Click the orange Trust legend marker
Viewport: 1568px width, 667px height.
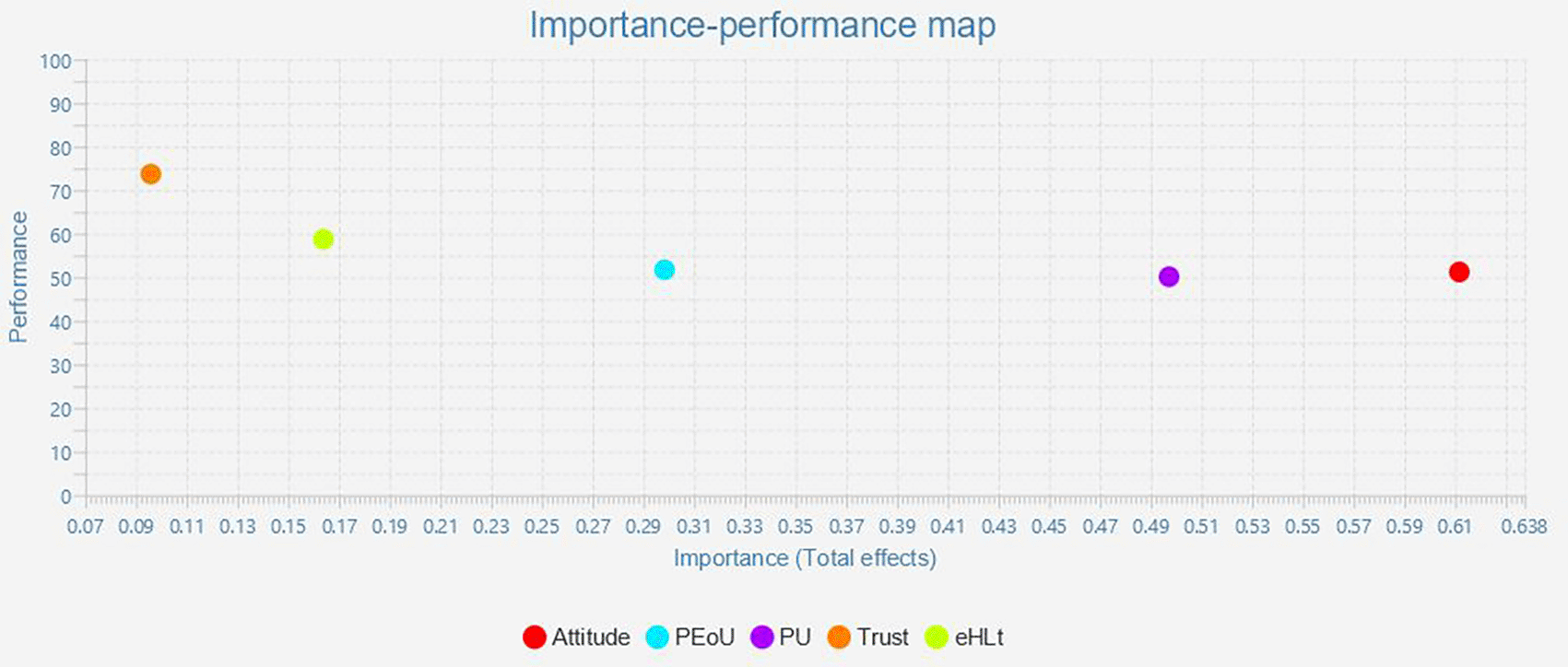click(839, 637)
